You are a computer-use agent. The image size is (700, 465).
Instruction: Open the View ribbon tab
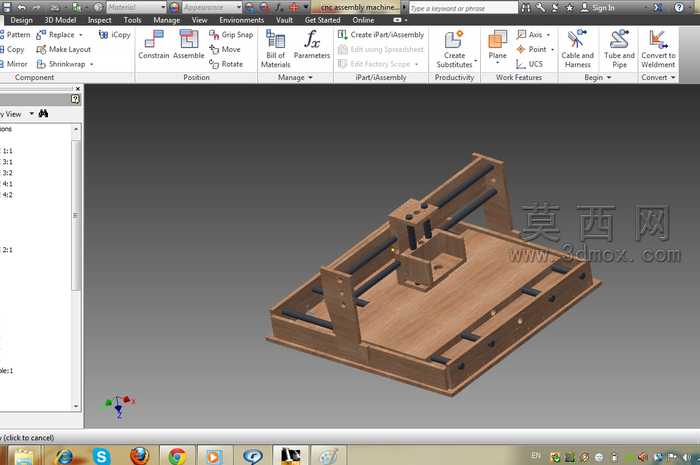(200, 20)
